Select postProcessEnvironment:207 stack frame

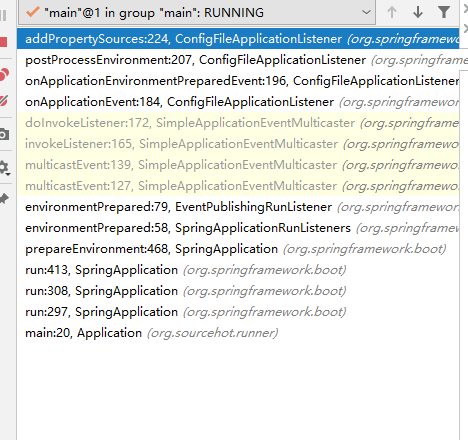[238, 60]
